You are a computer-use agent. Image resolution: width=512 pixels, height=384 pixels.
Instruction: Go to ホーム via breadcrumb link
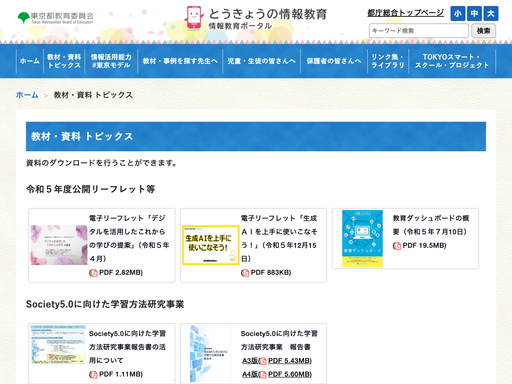27,95
